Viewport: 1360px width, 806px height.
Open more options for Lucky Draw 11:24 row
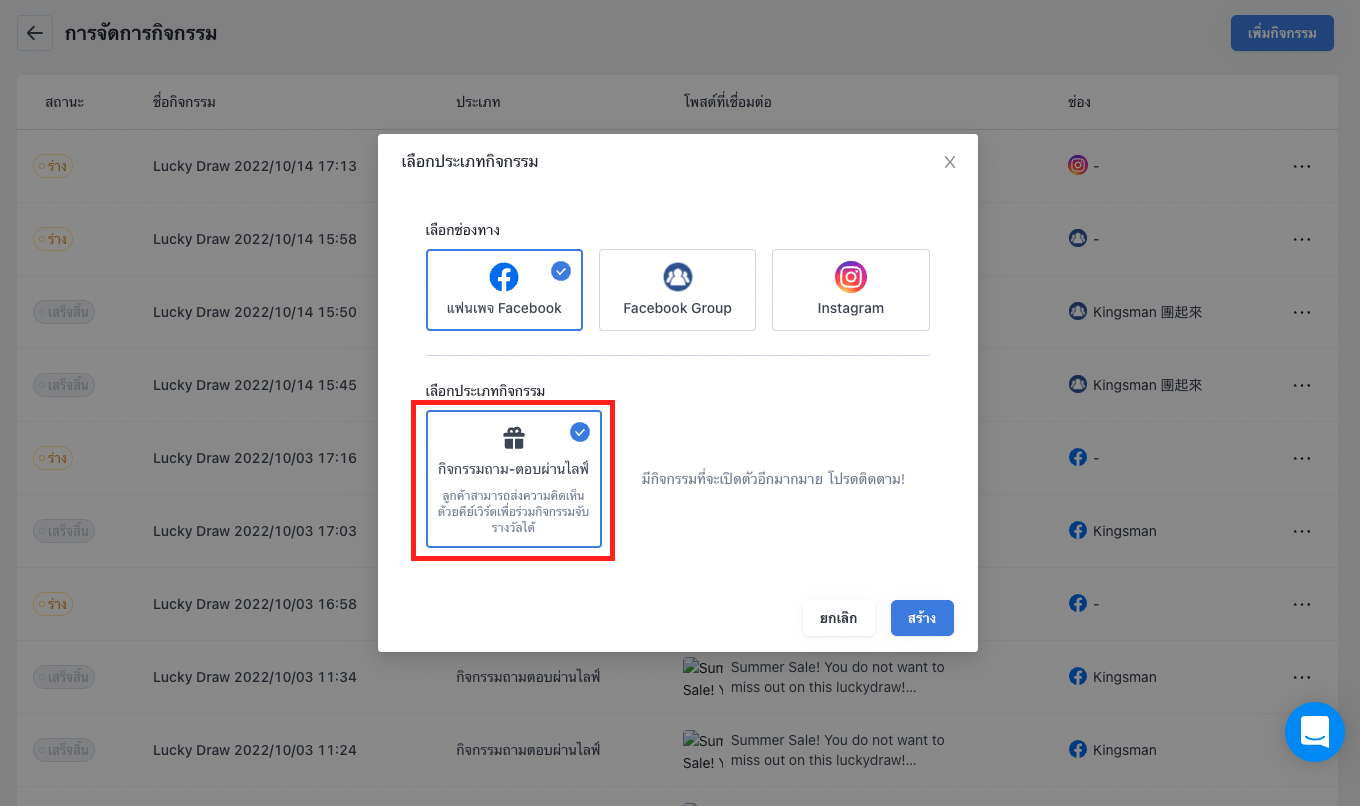pyautogui.click(x=1301, y=750)
